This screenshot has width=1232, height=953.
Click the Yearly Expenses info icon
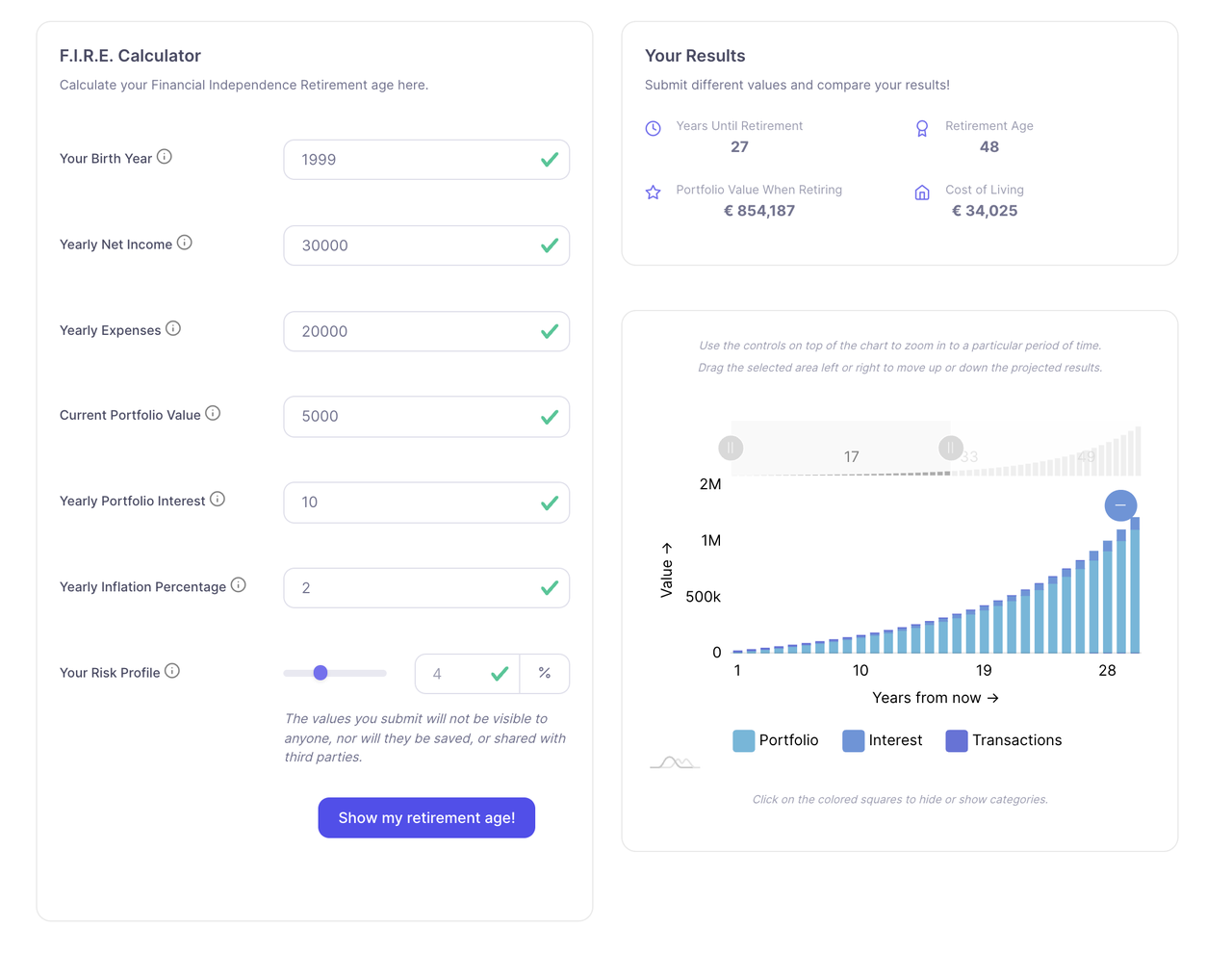(173, 328)
